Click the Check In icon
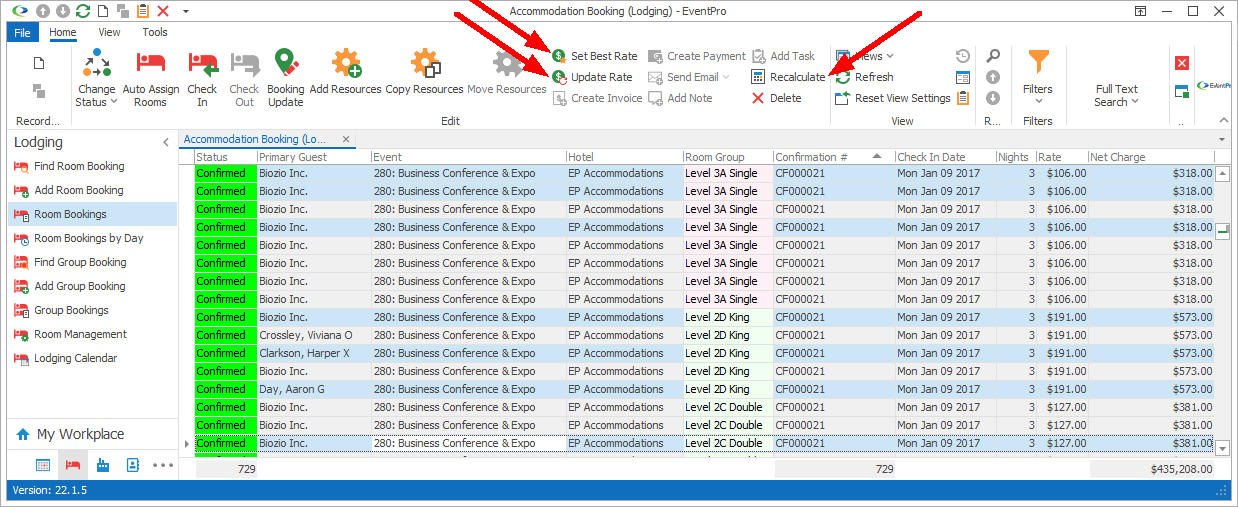The image size is (1238, 507). [x=203, y=64]
